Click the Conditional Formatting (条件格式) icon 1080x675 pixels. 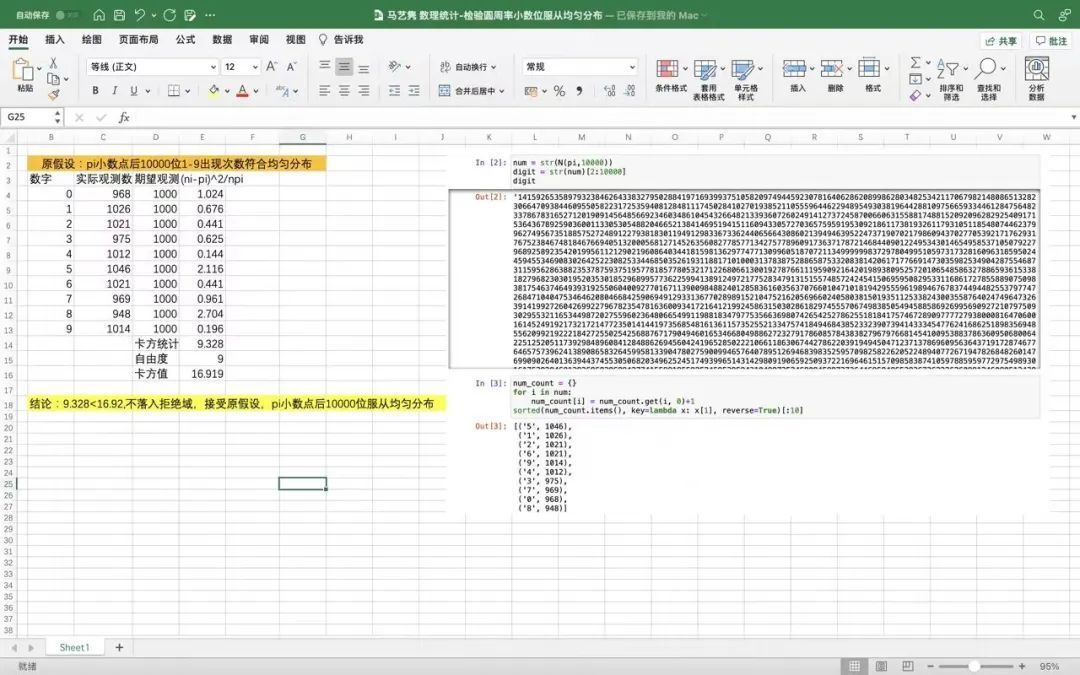pyautogui.click(x=670, y=75)
